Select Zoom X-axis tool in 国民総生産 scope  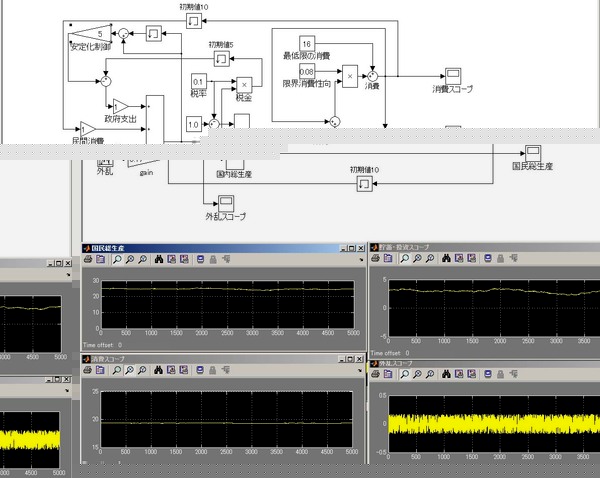tap(130, 258)
